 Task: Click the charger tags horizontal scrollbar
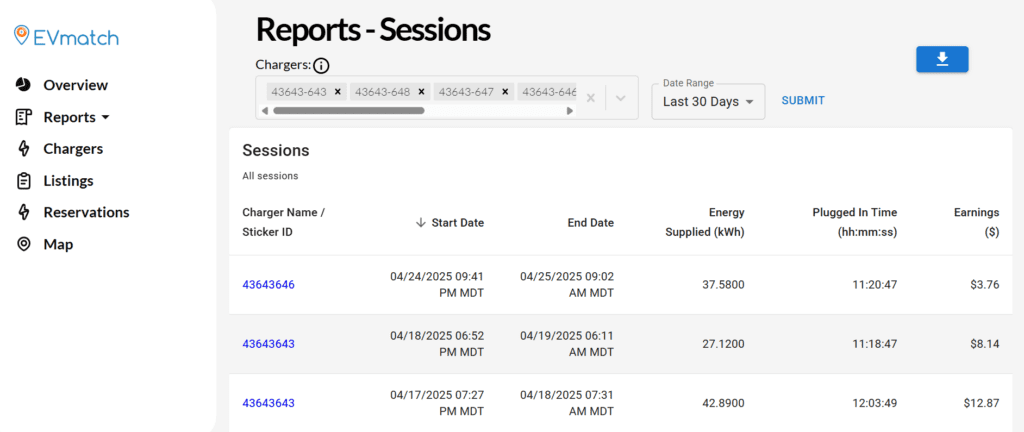pos(350,111)
